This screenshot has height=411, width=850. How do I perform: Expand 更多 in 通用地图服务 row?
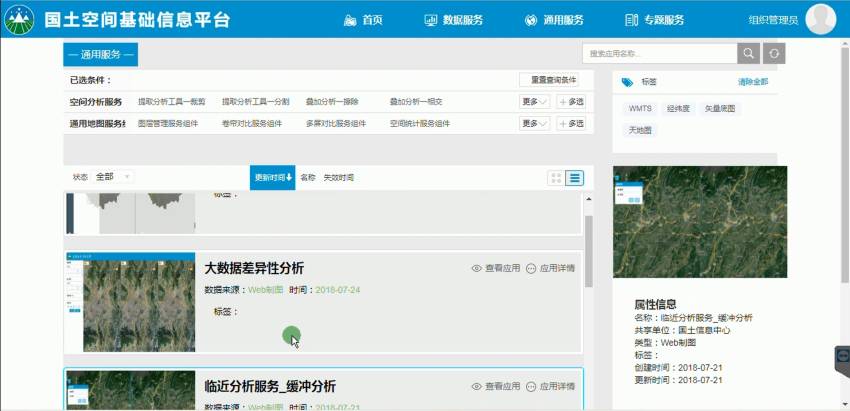coord(535,124)
